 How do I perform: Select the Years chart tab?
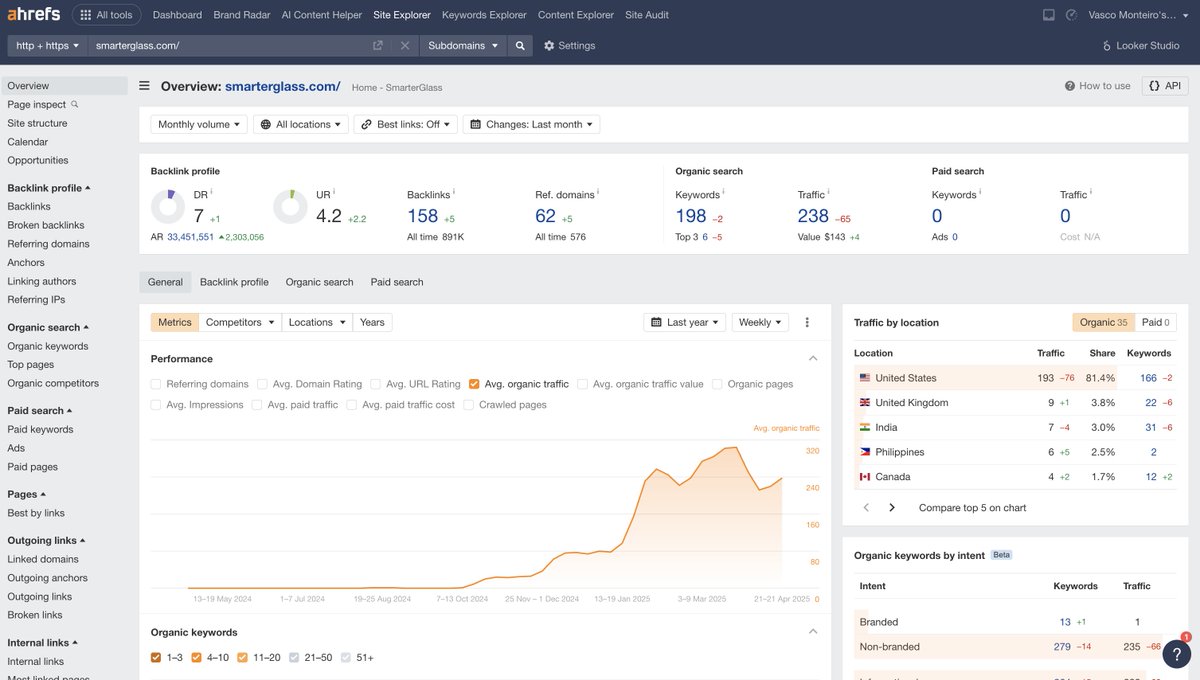(x=372, y=322)
